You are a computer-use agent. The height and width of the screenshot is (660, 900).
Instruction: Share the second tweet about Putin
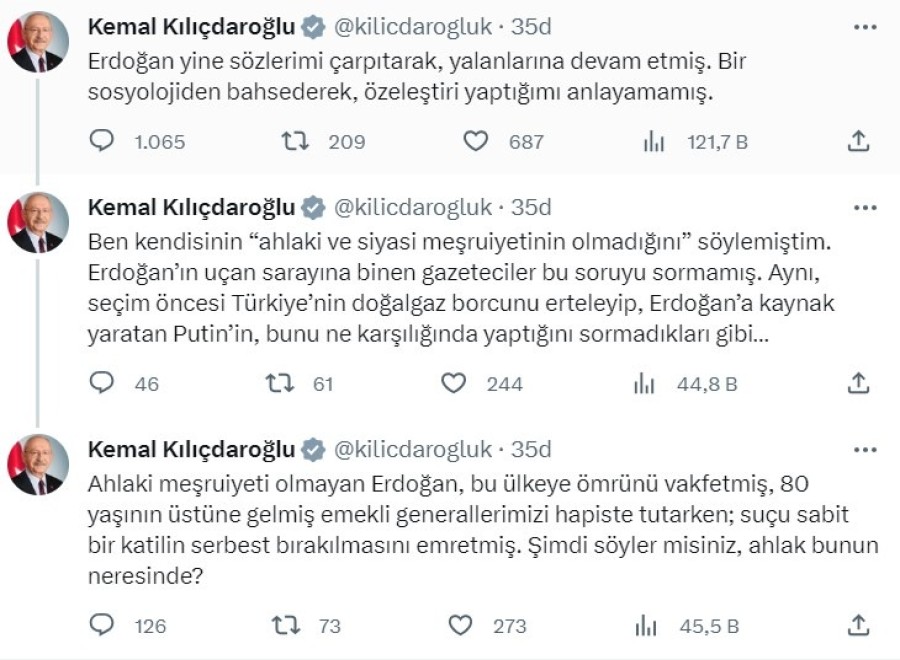858,383
